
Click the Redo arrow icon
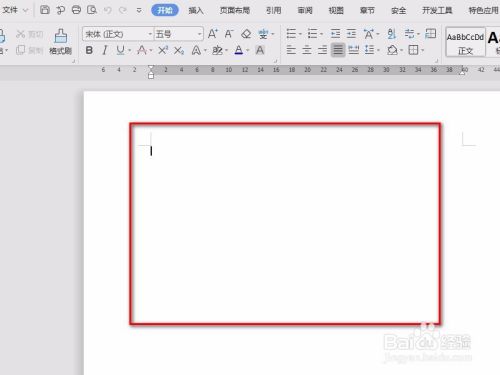pos(123,10)
